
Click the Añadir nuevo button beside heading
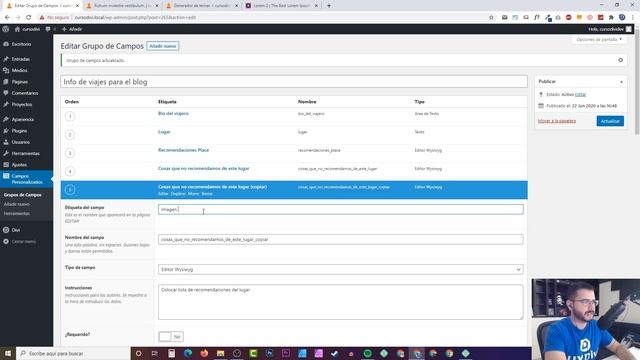click(162, 46)
